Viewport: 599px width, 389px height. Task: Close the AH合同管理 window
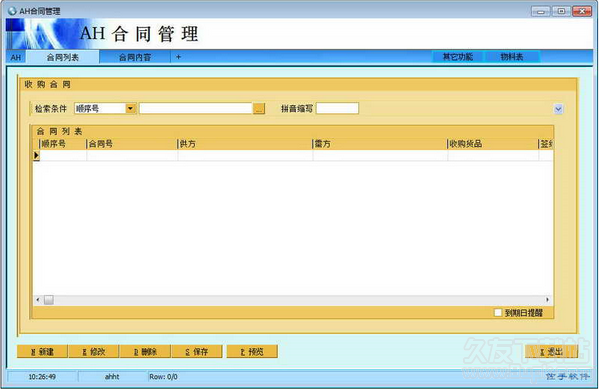tap(582, 11)
